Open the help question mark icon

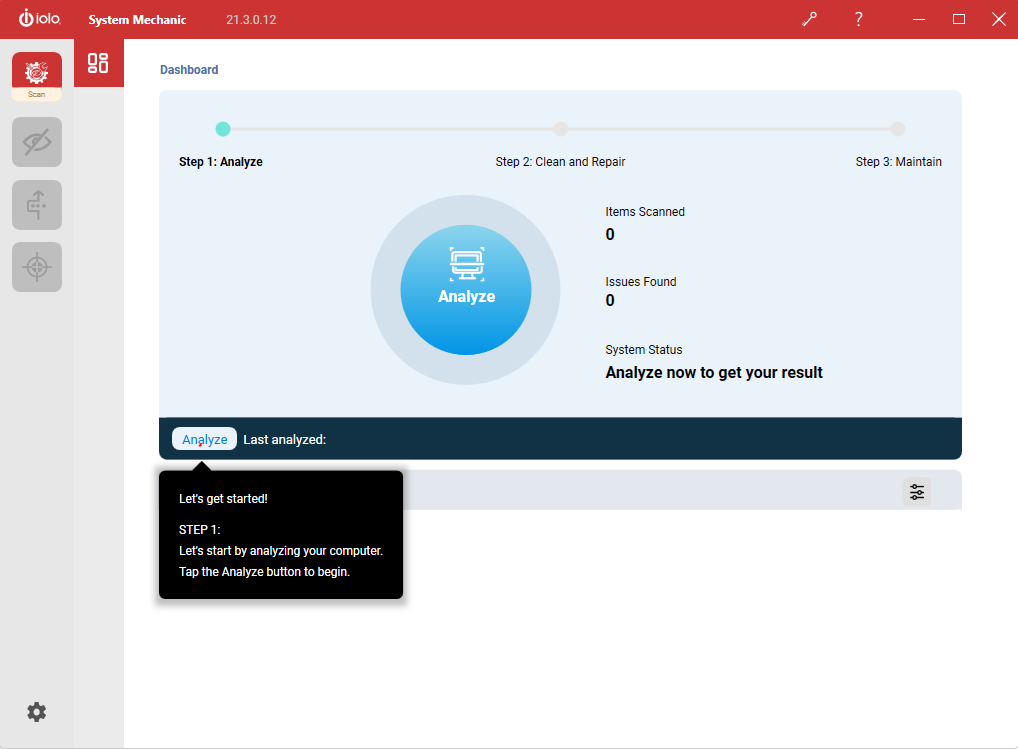click(x=858, y=19)
